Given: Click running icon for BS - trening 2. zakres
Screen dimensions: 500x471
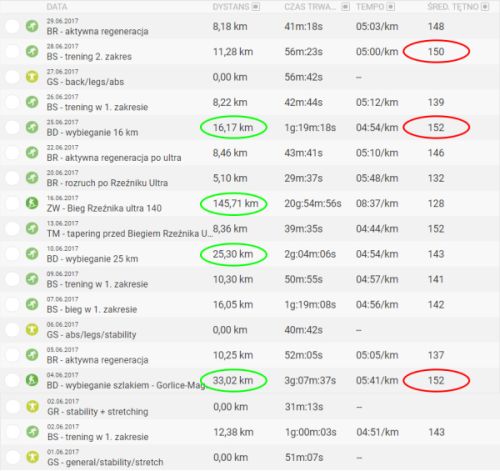Looking at the screenshot, I should point(32,51).
